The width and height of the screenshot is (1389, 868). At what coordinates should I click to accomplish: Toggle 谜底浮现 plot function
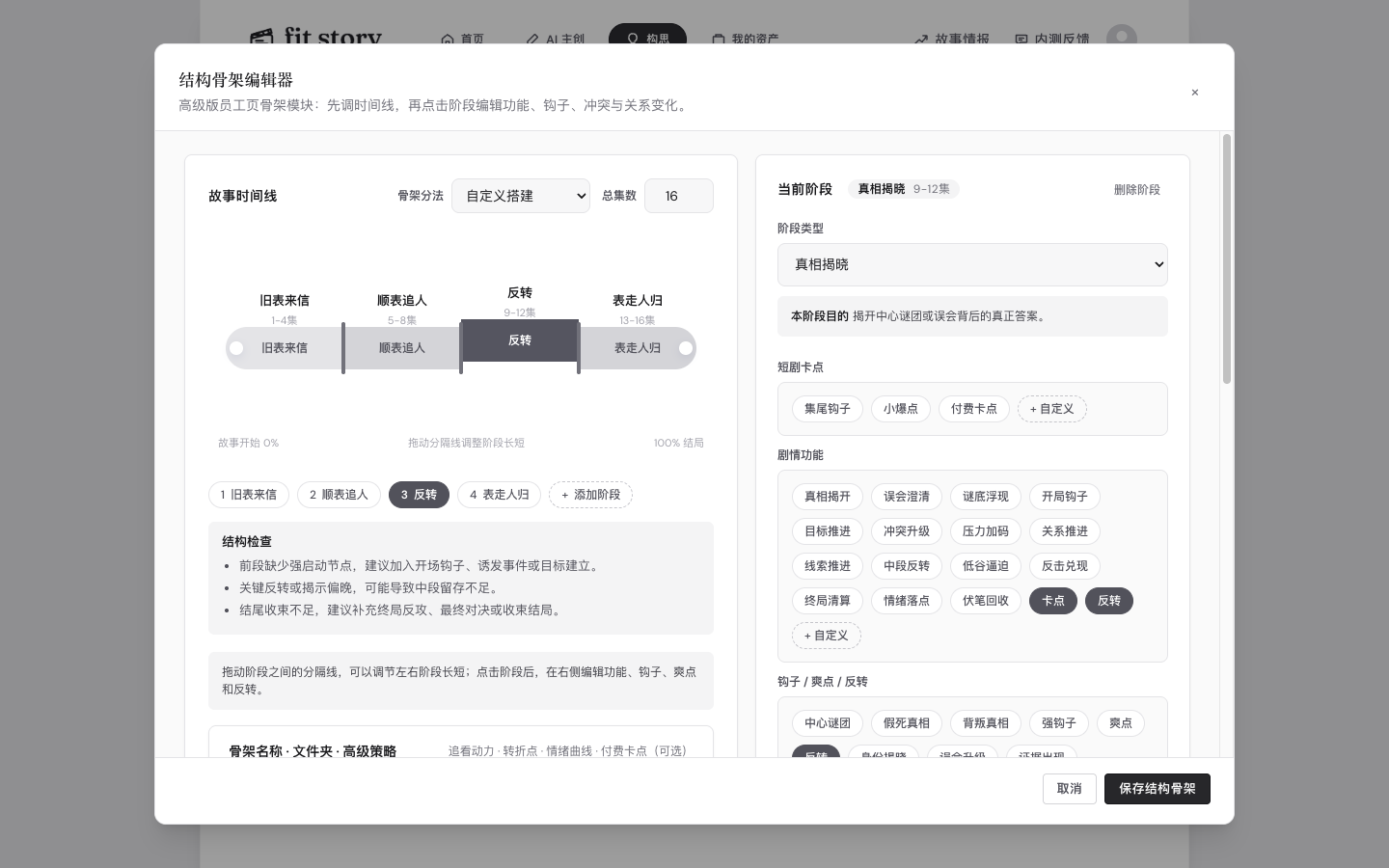tap(986, 497)
